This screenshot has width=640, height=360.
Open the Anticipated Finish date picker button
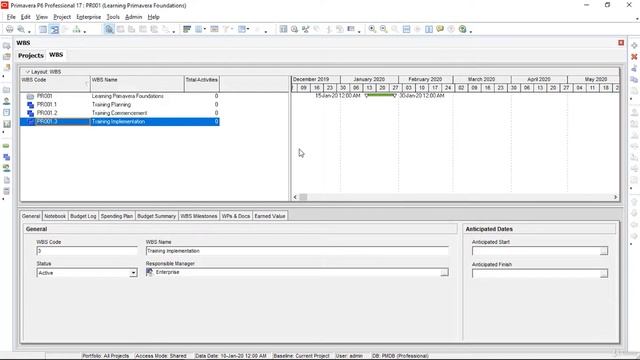604,273
